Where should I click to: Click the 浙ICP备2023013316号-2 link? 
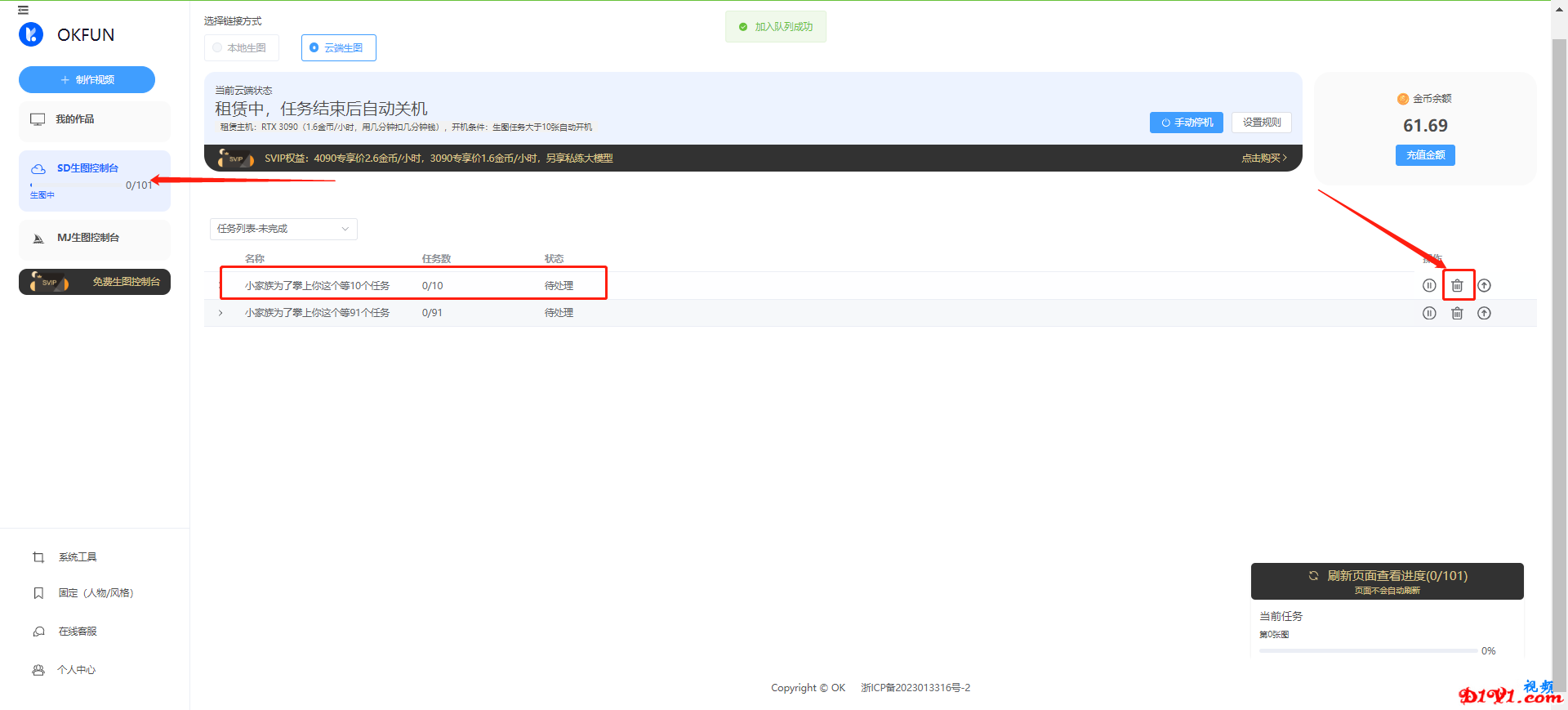point(915,688)
